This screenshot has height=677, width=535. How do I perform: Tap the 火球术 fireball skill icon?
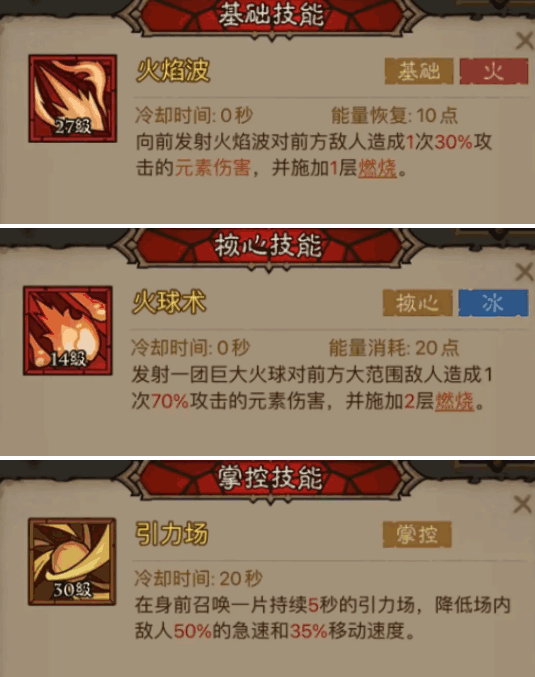point(68,330)
